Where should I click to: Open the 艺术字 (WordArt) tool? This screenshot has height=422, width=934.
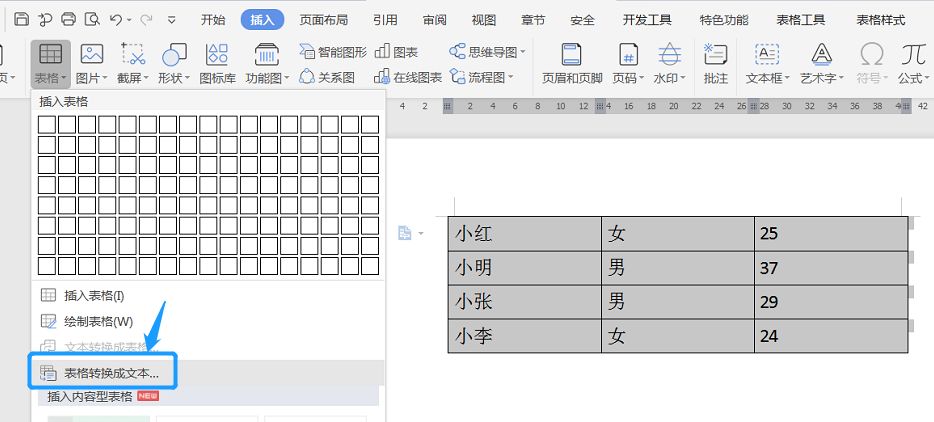coord(822,62)
